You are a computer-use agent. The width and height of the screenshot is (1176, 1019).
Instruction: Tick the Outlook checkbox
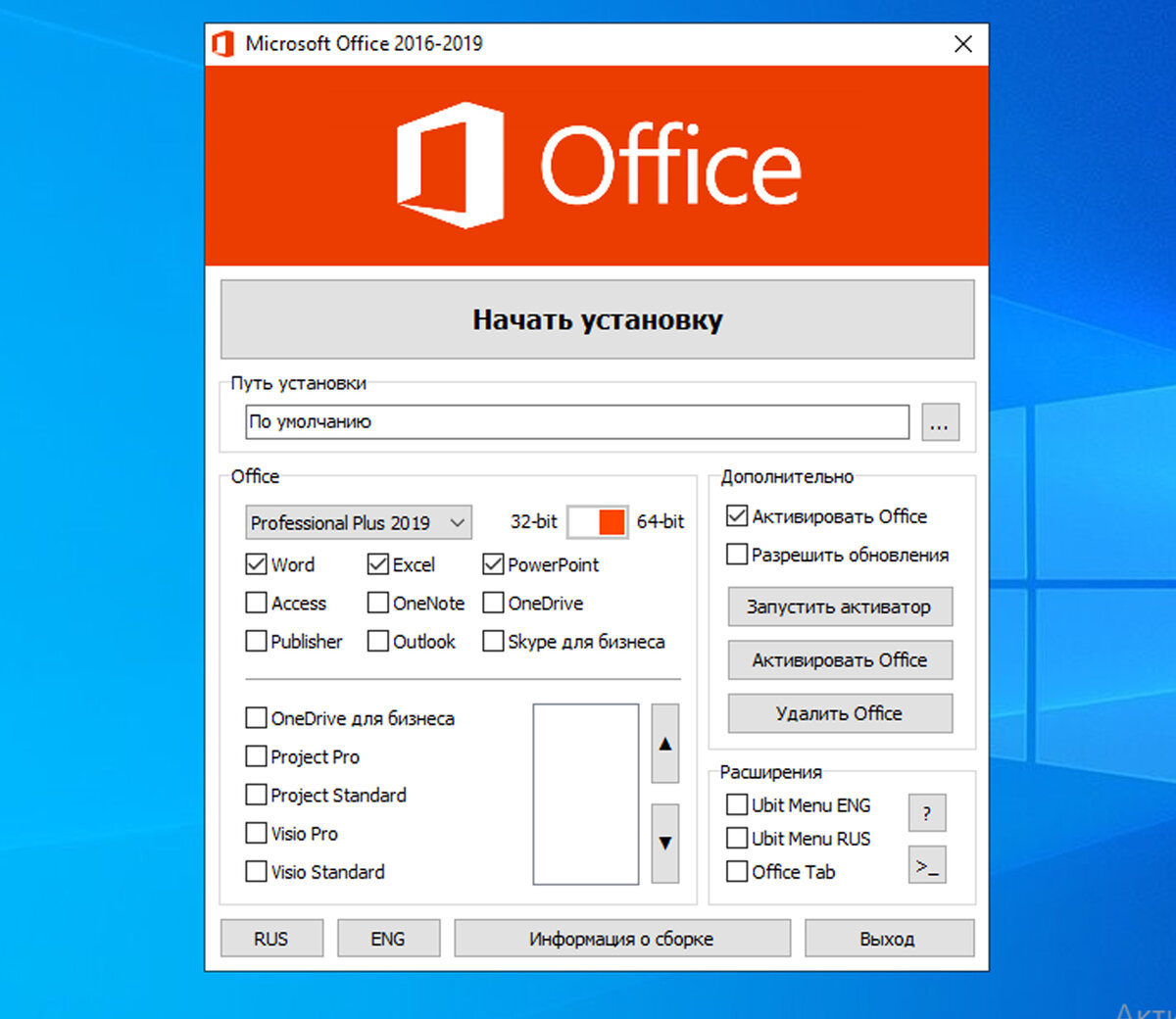(378, 641)
